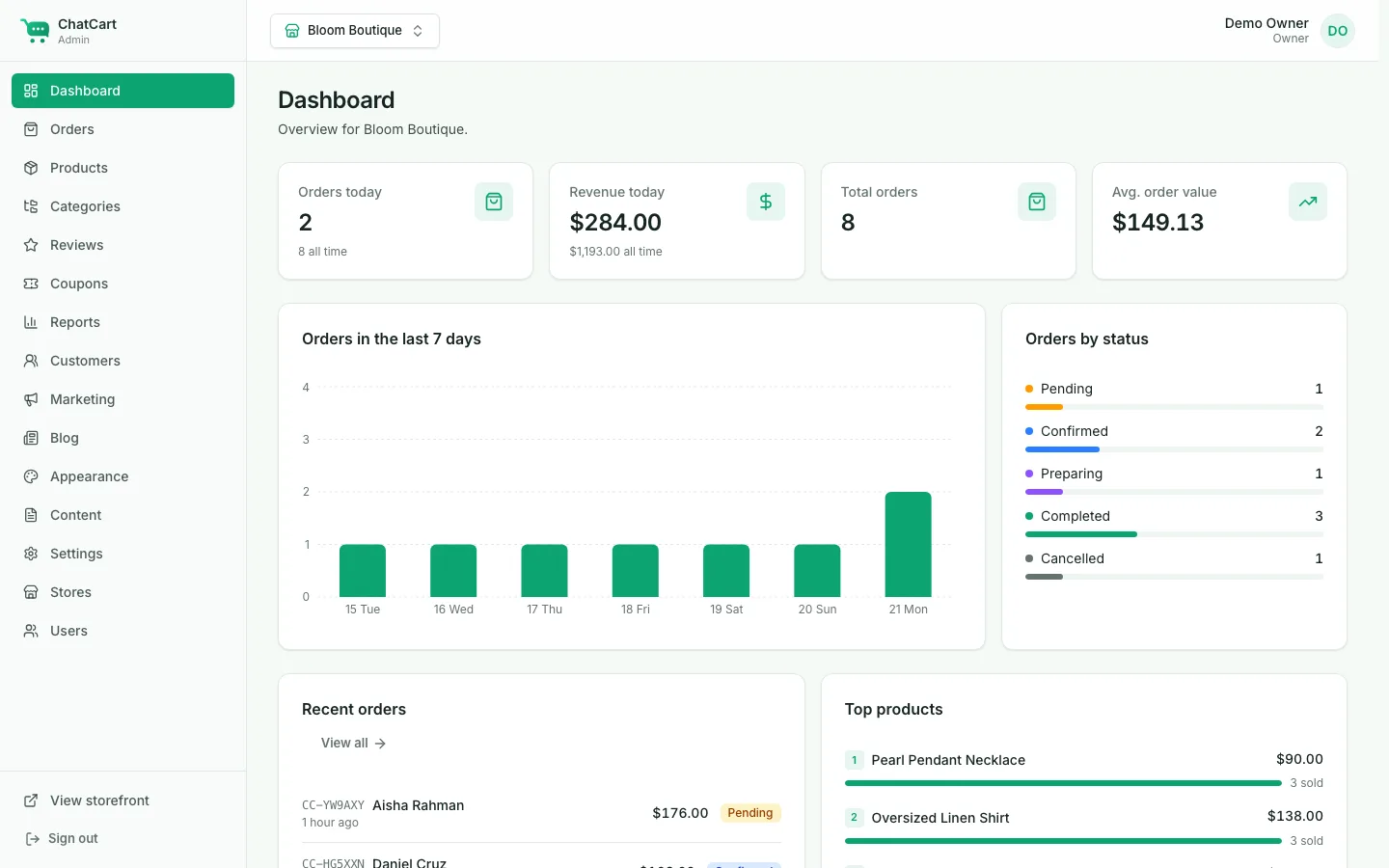Open the Users menu item

[x=123, y=631]
